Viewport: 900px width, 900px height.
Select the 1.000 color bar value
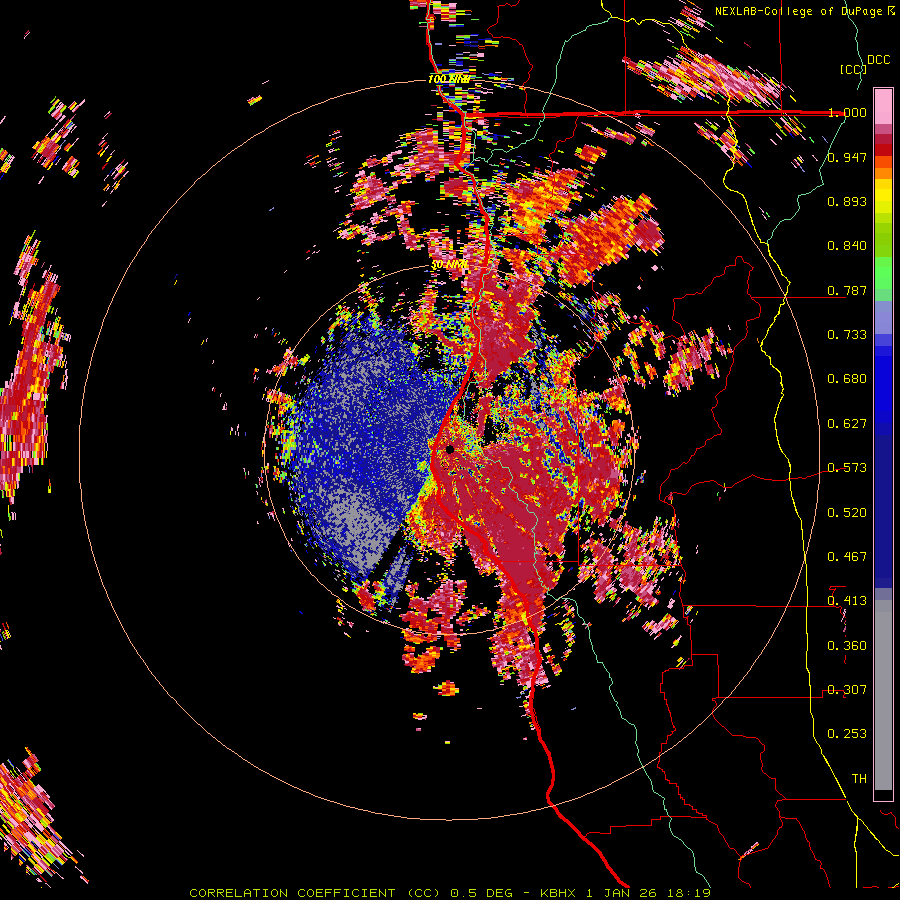coord(847,112)
